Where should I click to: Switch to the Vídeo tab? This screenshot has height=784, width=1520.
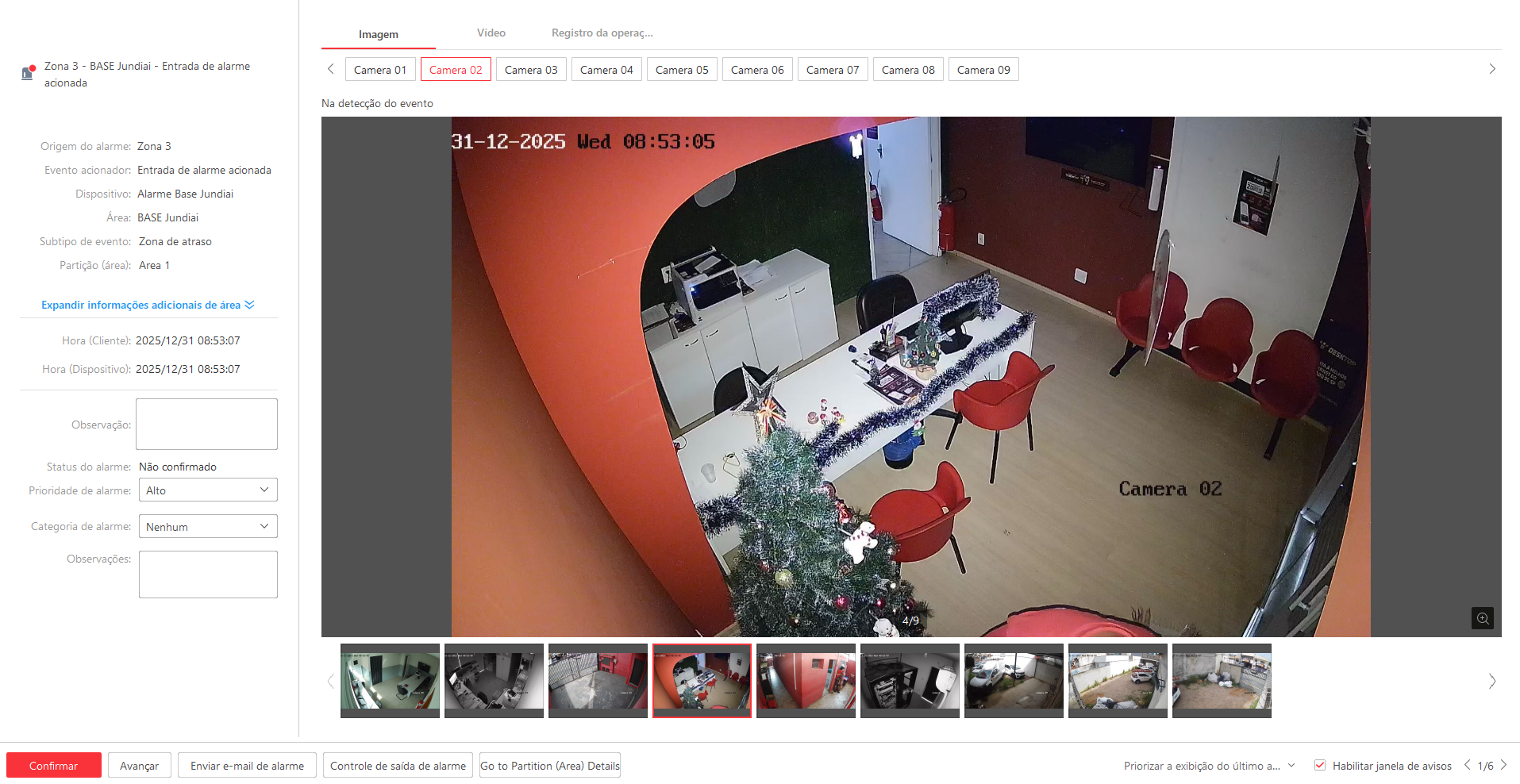point(491,33)
